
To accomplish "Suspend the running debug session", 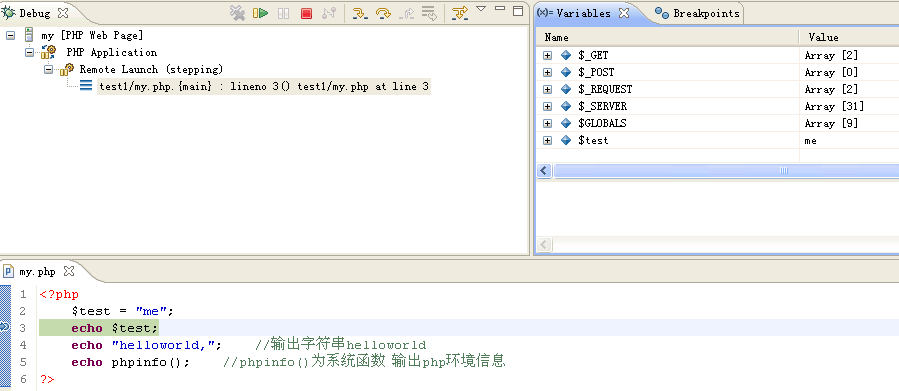I will point(283,13).
